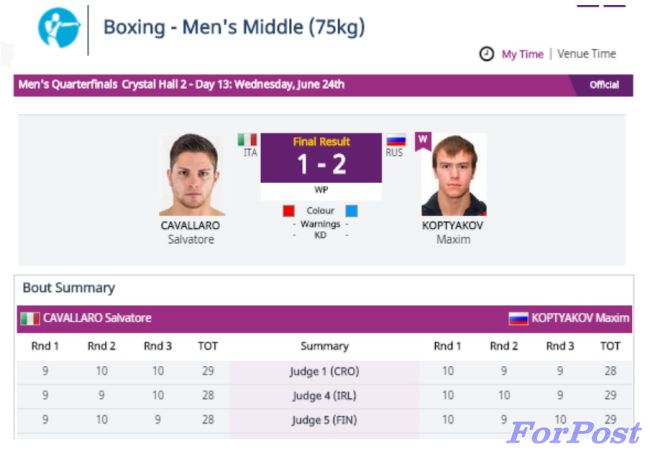Click the Bout Summary heading
The image size is (650, 450).
(x=69, y=288)
